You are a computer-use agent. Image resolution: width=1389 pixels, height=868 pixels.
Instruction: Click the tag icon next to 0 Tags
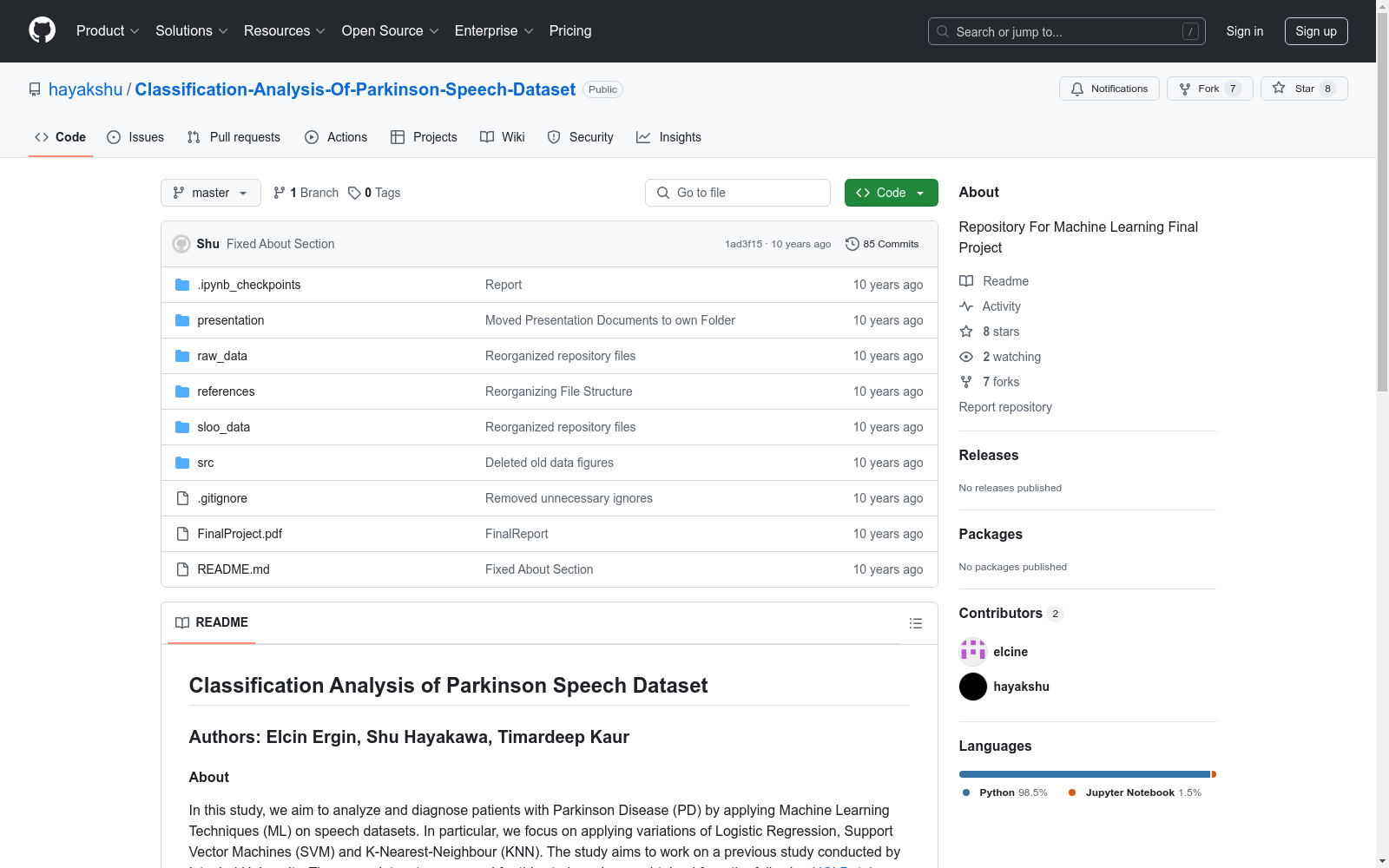(x=354, y=193)
